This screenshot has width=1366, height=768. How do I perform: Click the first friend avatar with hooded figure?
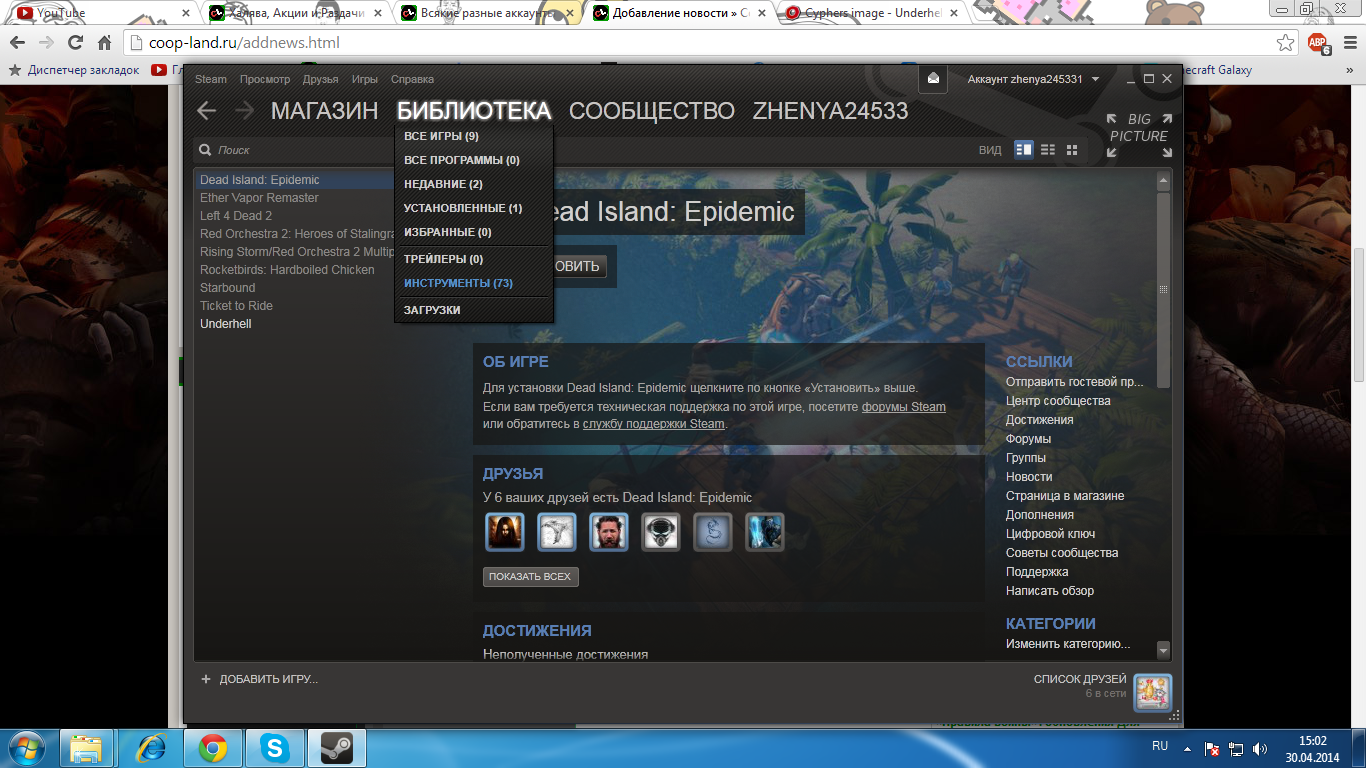coord(505,532)
